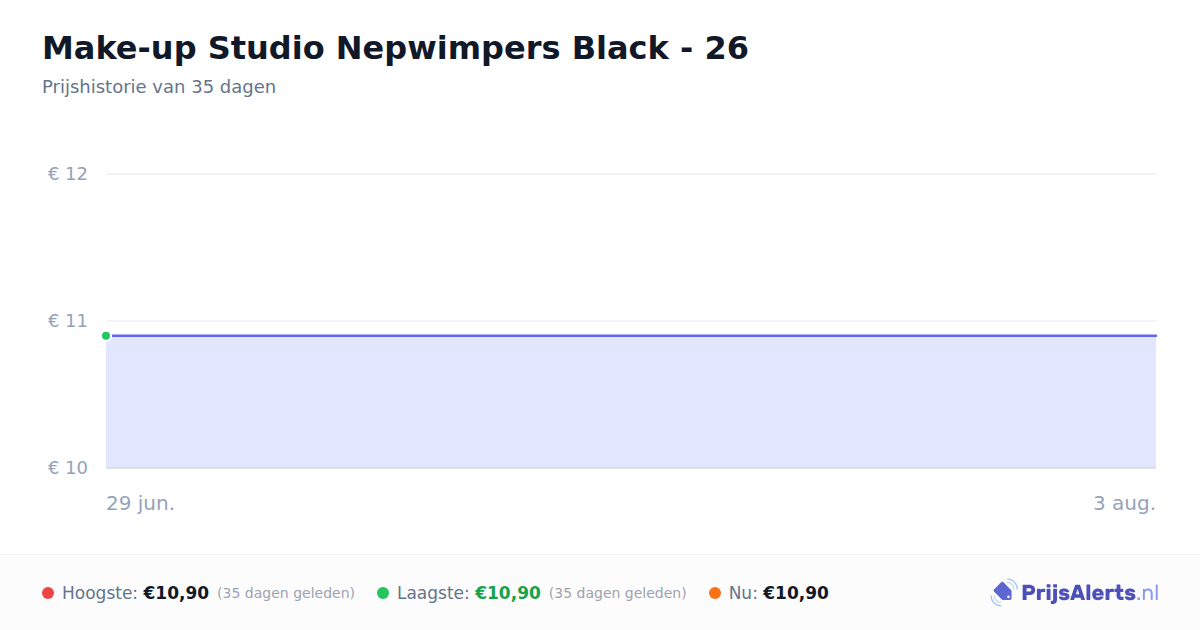Click the Hoogste €10,90 price value
1200x630 pixels.
click(x=176, y=593)
